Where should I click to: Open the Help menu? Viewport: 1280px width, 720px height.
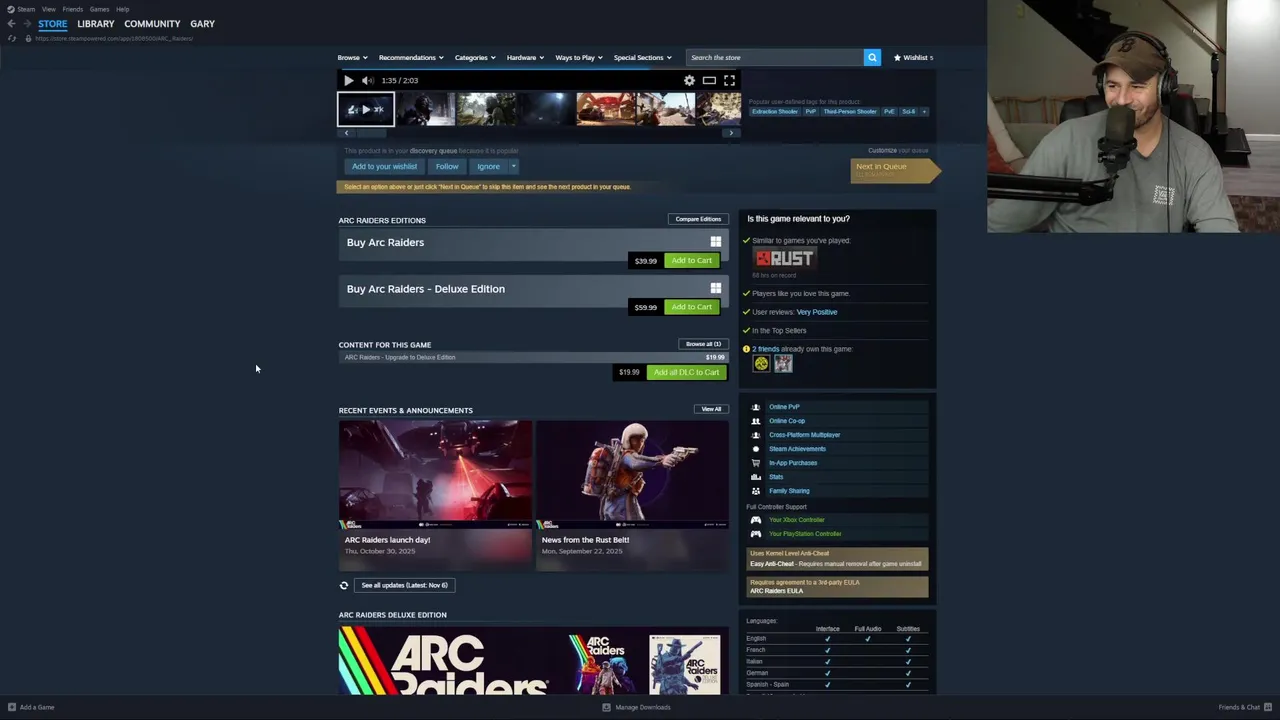122,9
